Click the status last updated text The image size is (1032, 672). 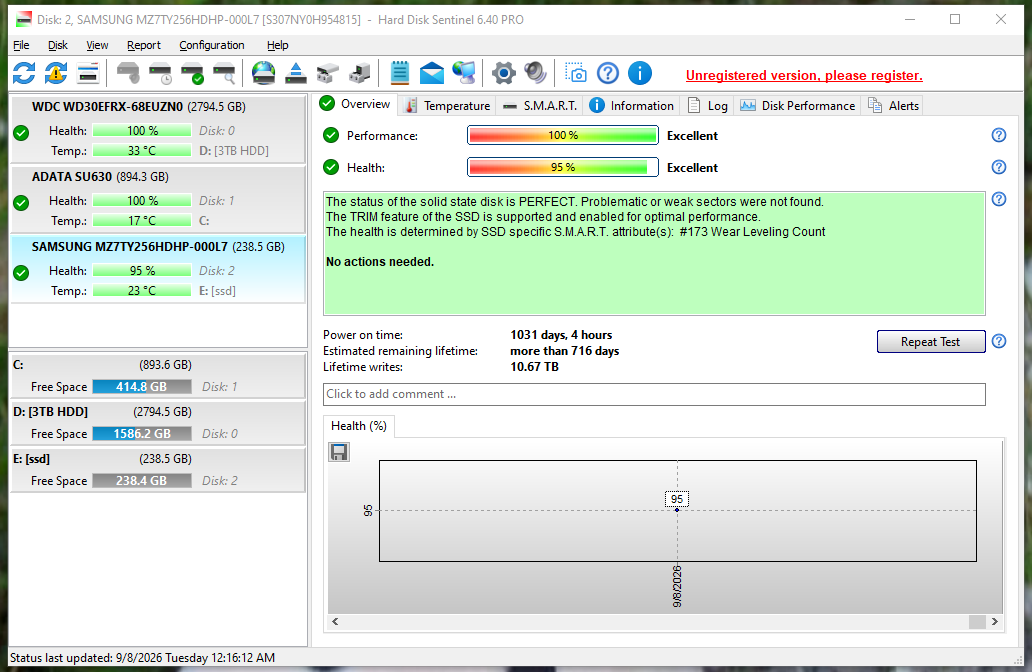(143, 658)
